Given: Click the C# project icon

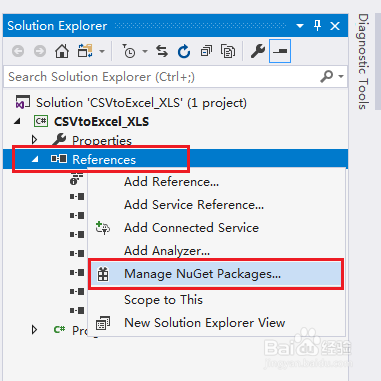Looking at the screenshot, I should click(41, 121).
